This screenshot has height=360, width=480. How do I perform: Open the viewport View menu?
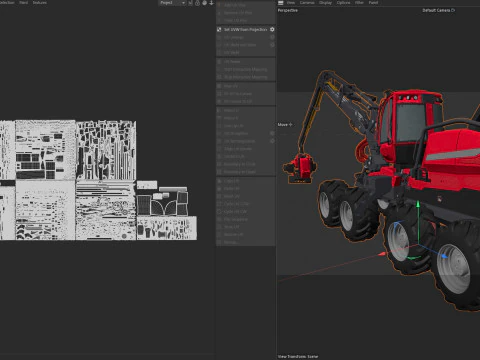(291, 3)
